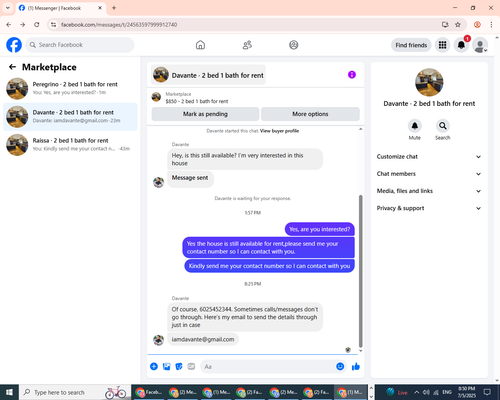
Task: Click the taskbar 'Type here to search' box
Action: pos(75,392)
